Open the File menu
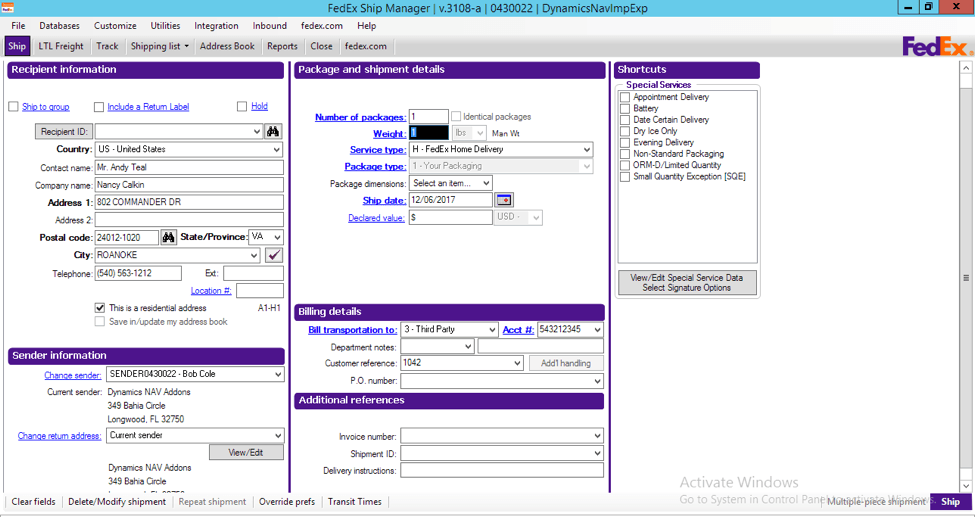This screenshot has width=975, height=517. [19, 26]
